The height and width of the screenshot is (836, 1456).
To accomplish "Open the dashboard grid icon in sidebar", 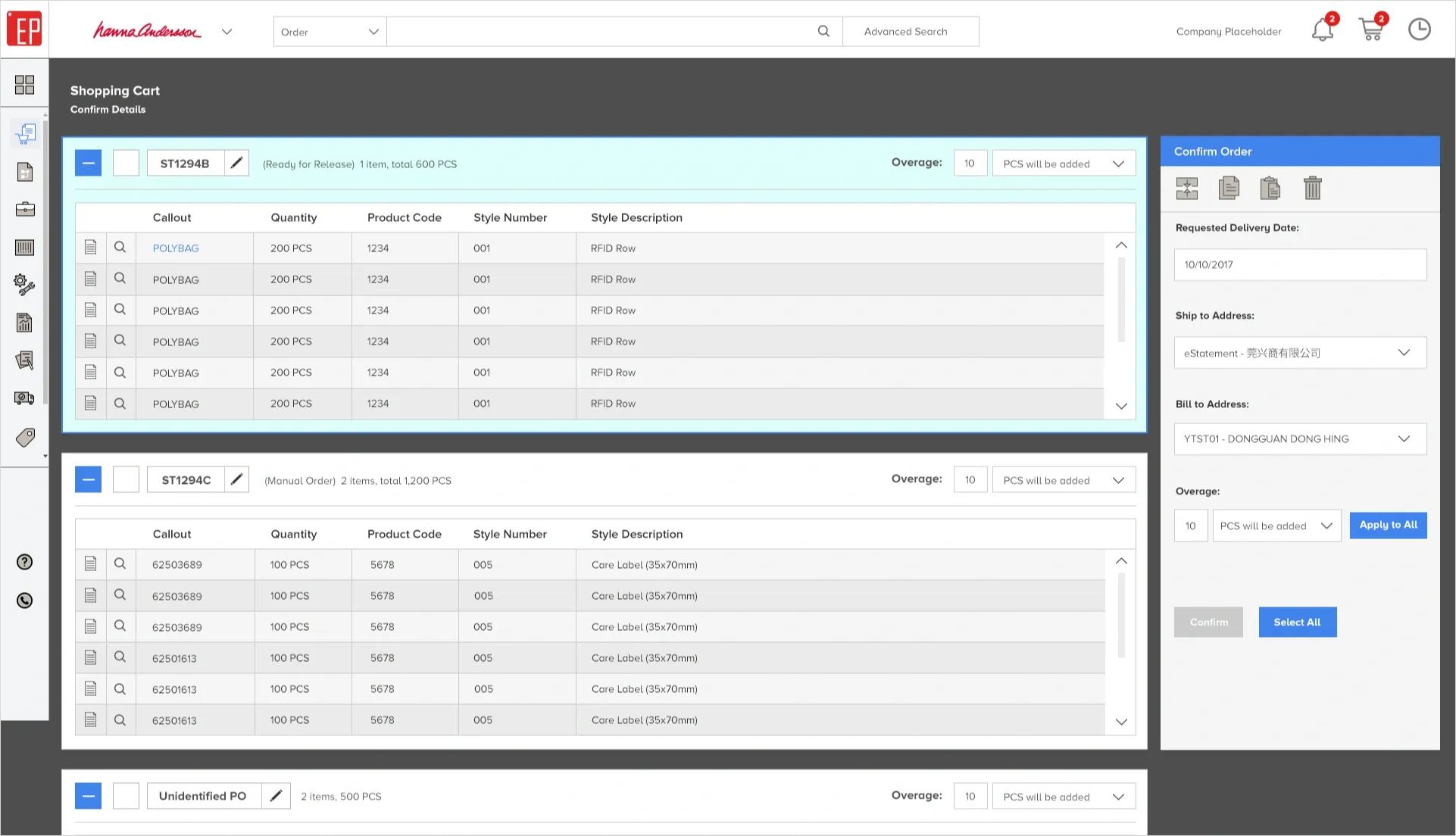I will [x=24, y=84].
